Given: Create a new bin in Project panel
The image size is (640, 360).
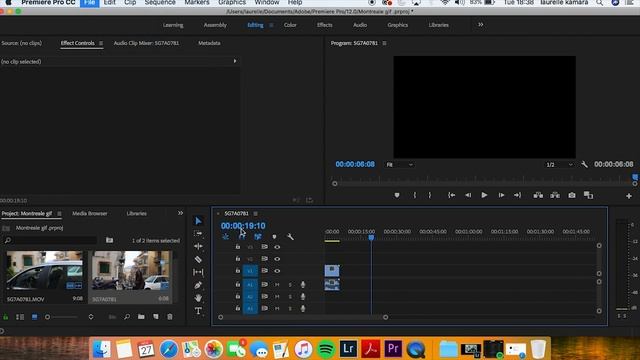Looking at the screenshot, I should [141, 317].
